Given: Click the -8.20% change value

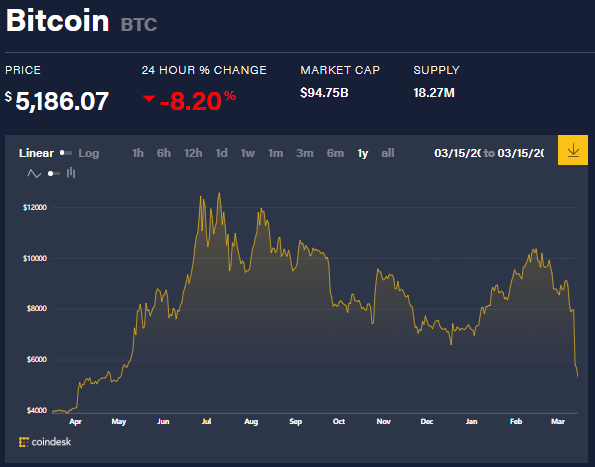Looking at the screenshot, I should (x=198, y=101).
